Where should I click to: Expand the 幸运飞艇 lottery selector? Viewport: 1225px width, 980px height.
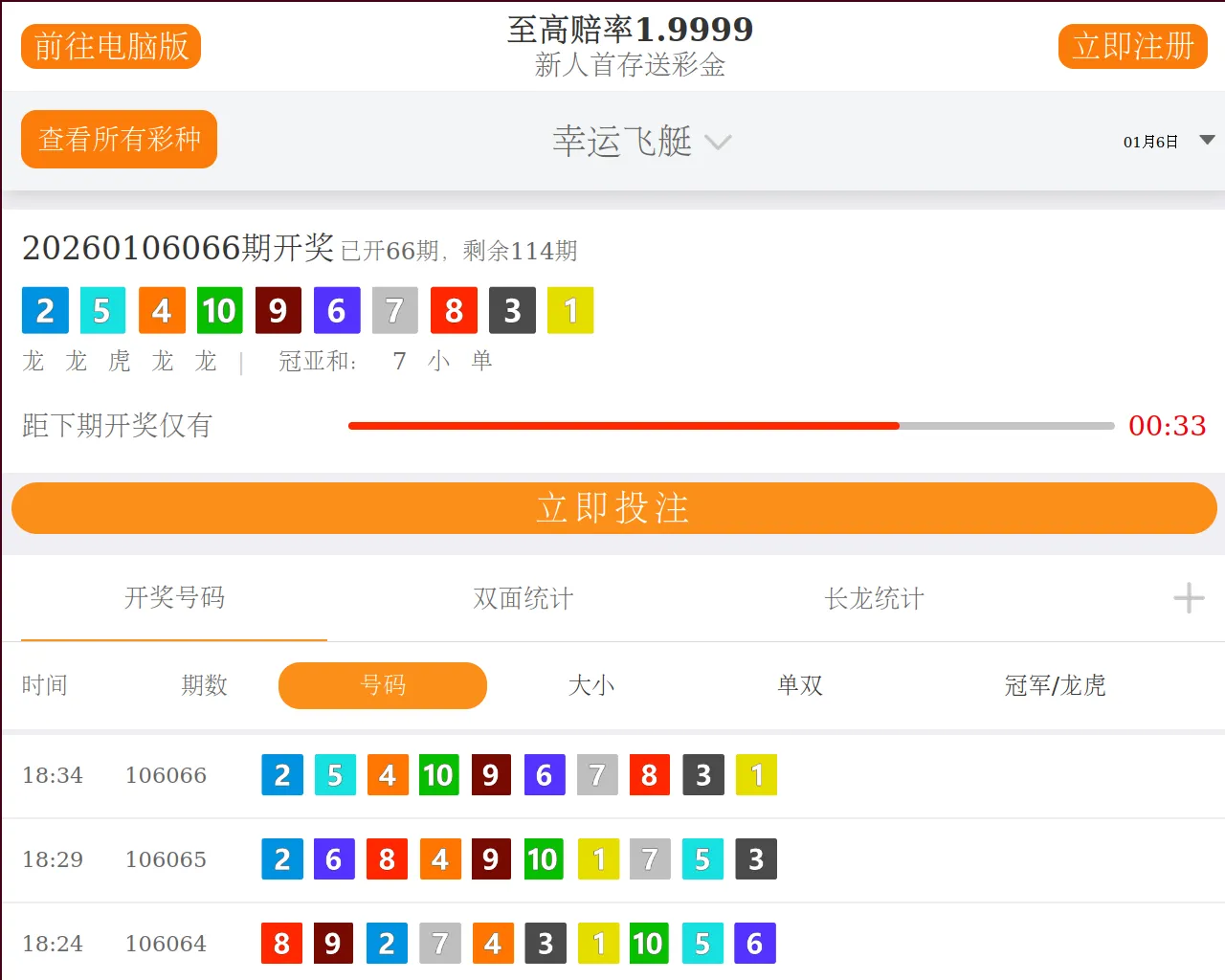click(x=622, y=142)
